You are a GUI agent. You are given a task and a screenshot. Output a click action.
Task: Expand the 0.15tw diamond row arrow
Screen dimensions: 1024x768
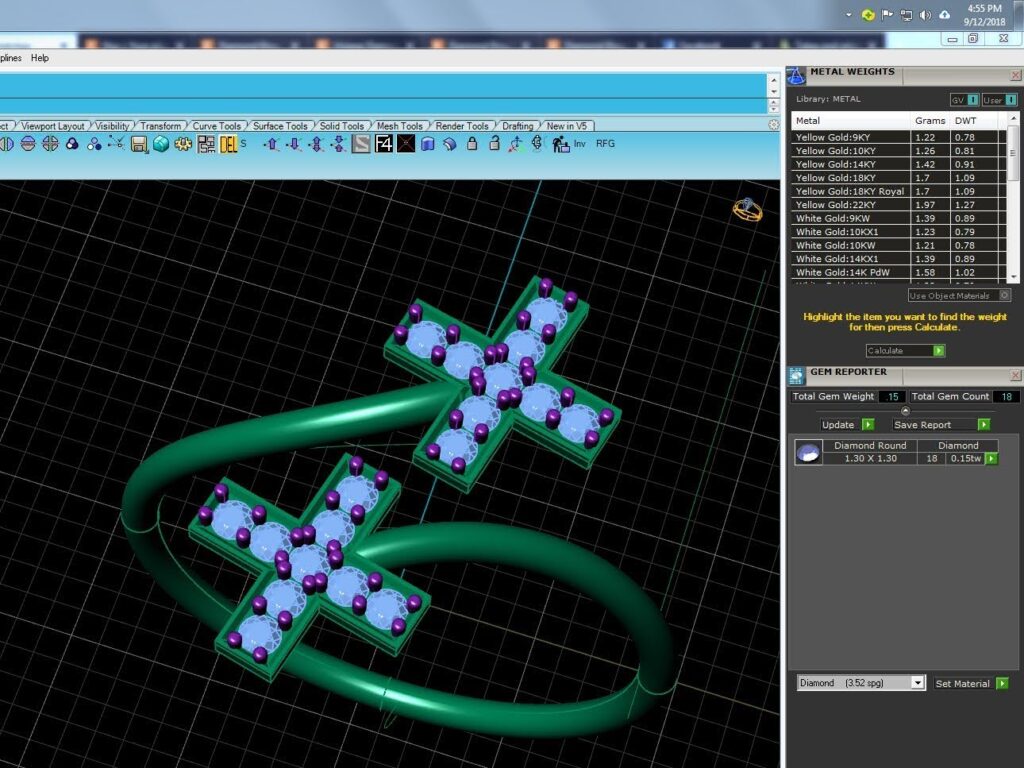click(x=991, y=458)
